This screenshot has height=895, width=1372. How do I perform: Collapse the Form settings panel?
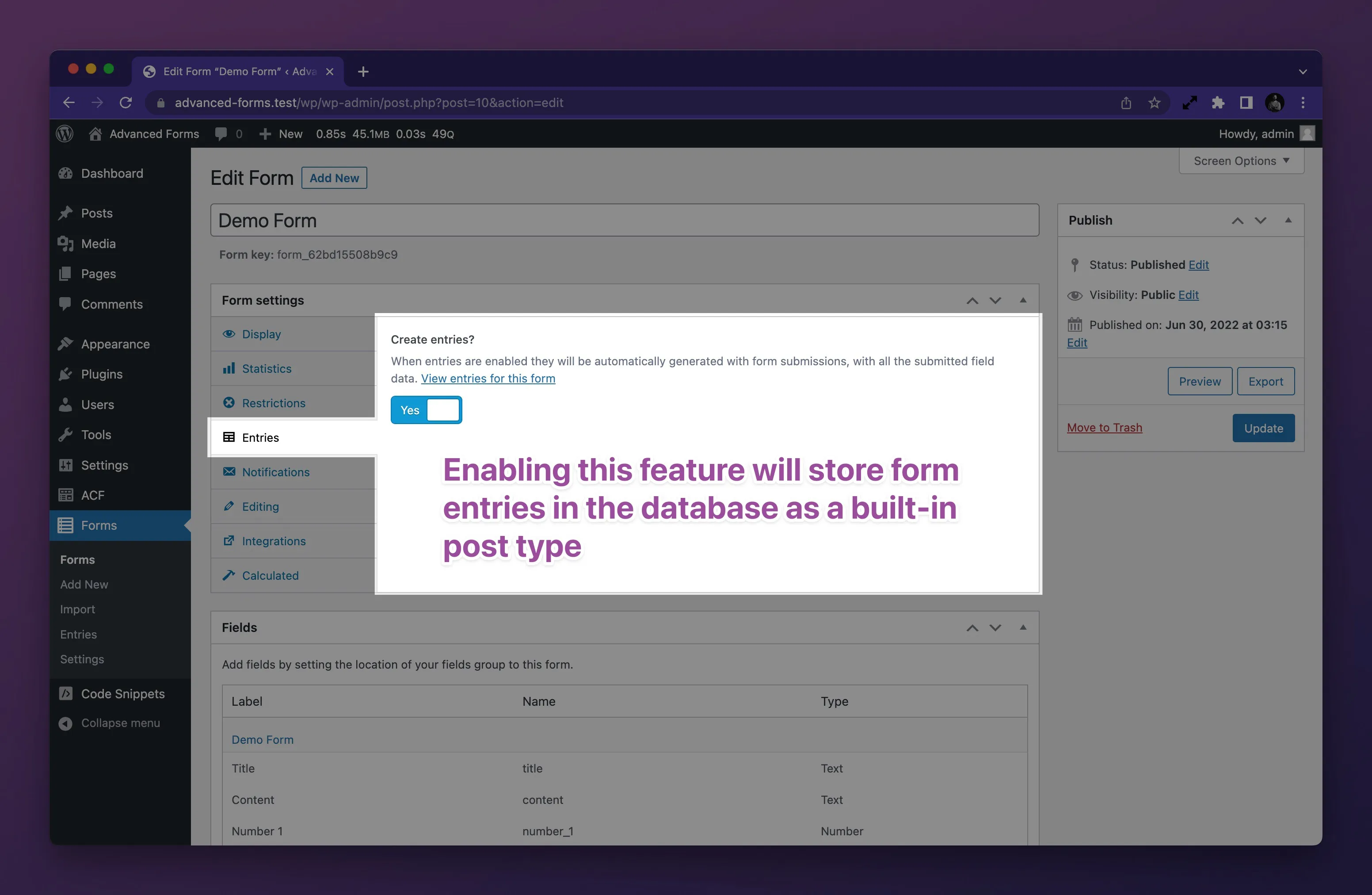tap(1023, 300)
